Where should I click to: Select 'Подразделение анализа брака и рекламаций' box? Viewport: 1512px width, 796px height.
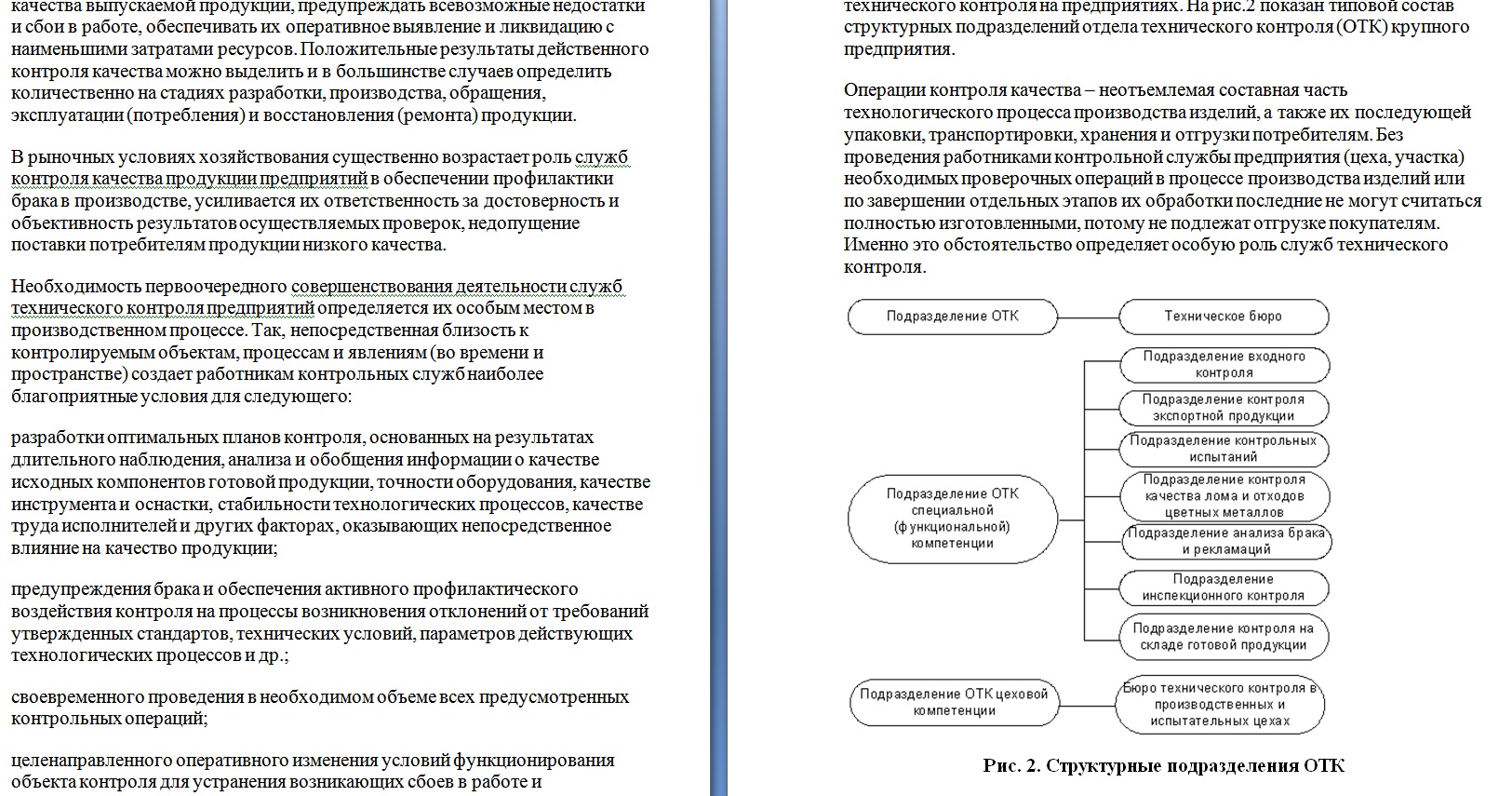point(1225,542)
